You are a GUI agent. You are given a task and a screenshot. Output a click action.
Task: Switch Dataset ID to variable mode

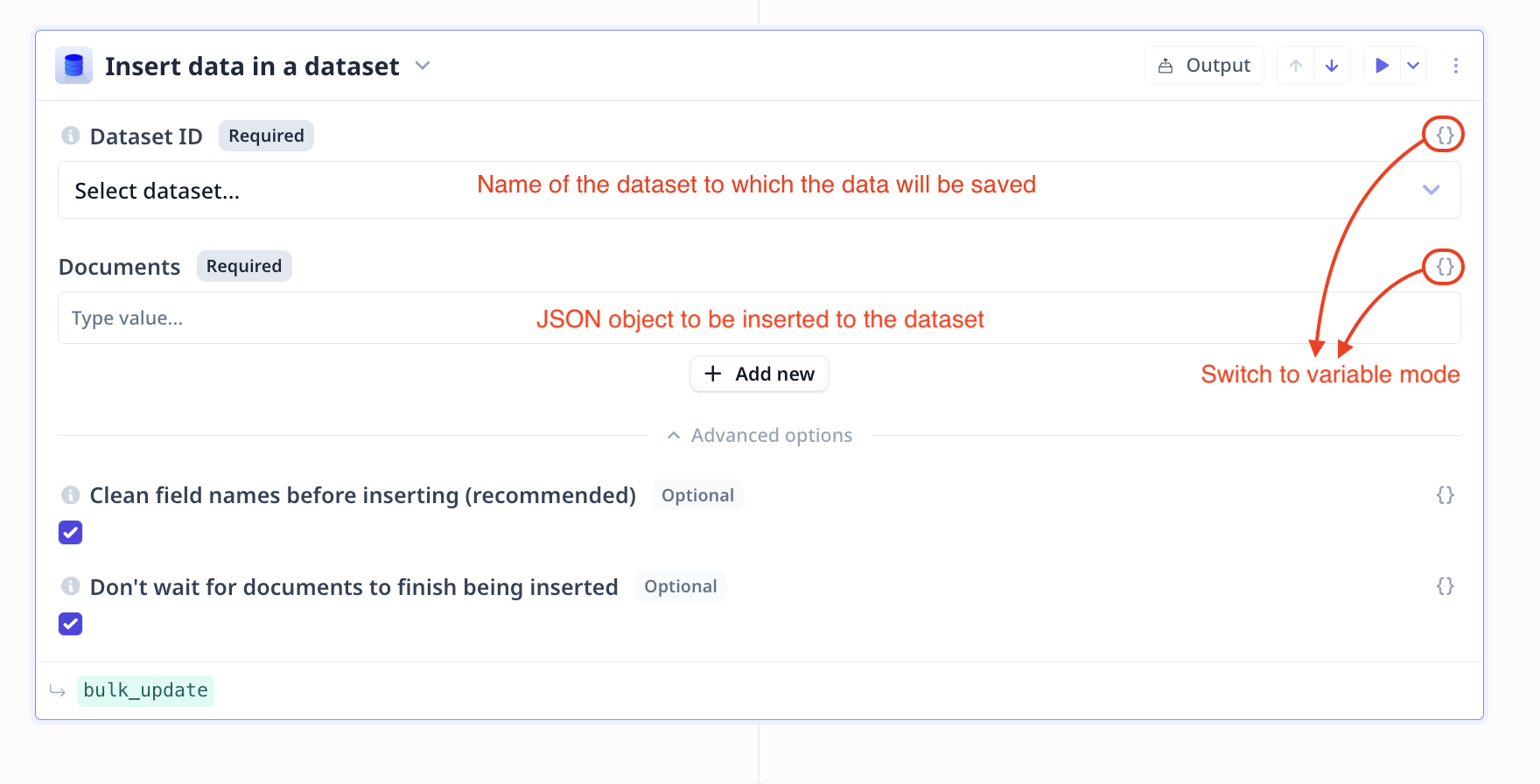pyautogui.click(x=1445, y=135)
